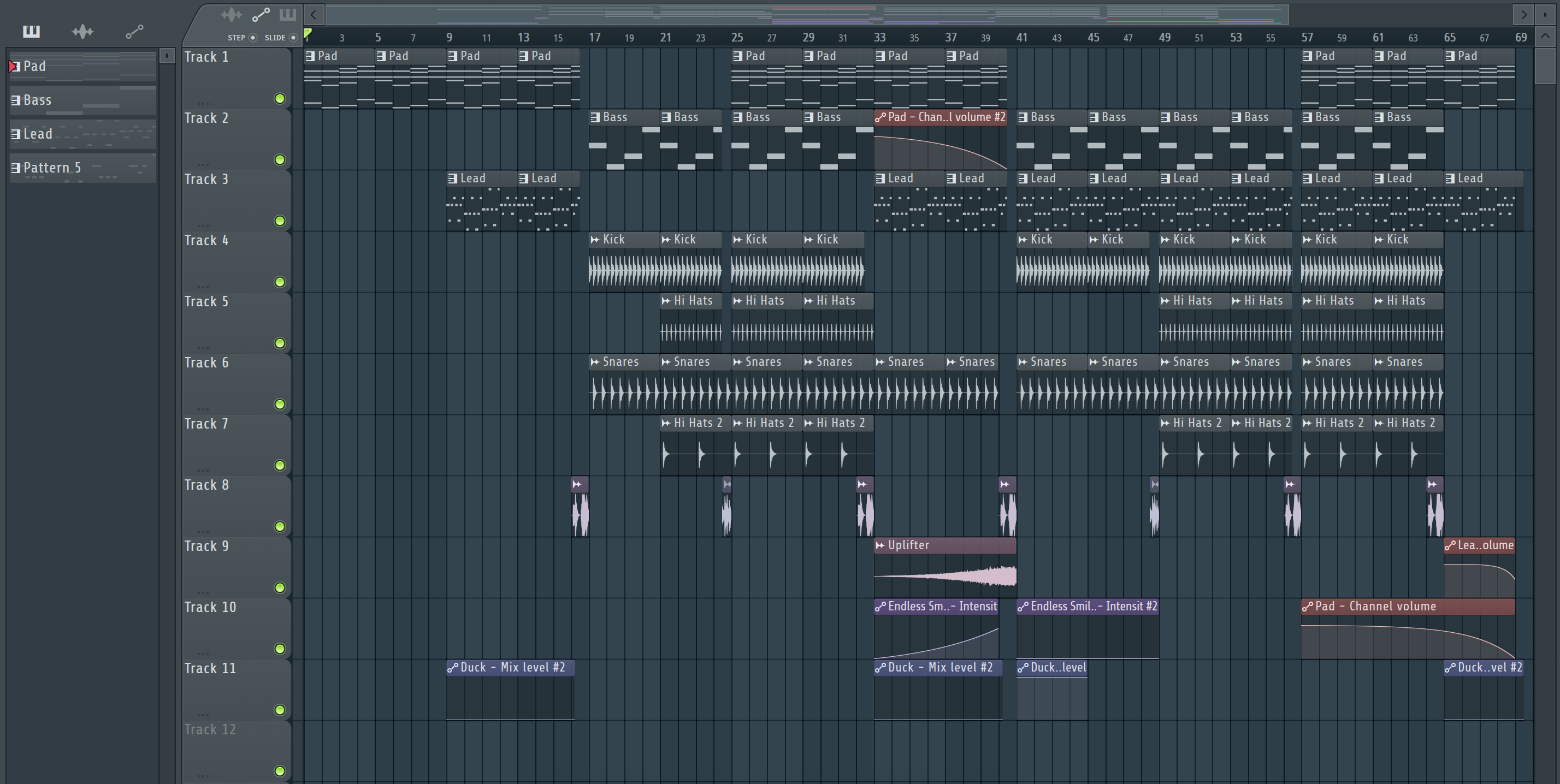Show automation clips in the picker panel
1560x784 pixels.
click(x=134, y=31)
